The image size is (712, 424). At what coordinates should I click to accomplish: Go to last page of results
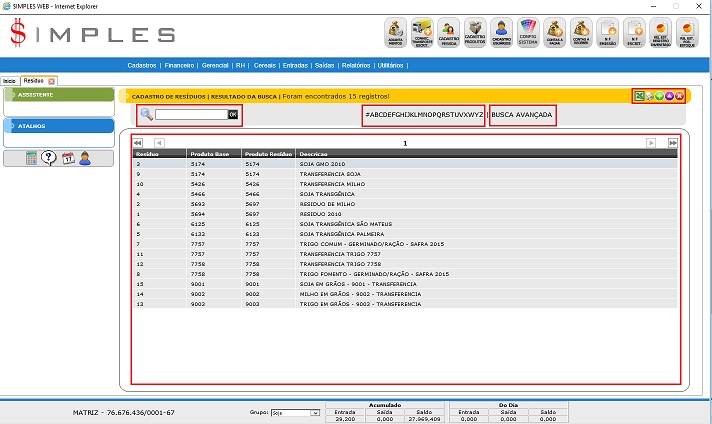673,143
